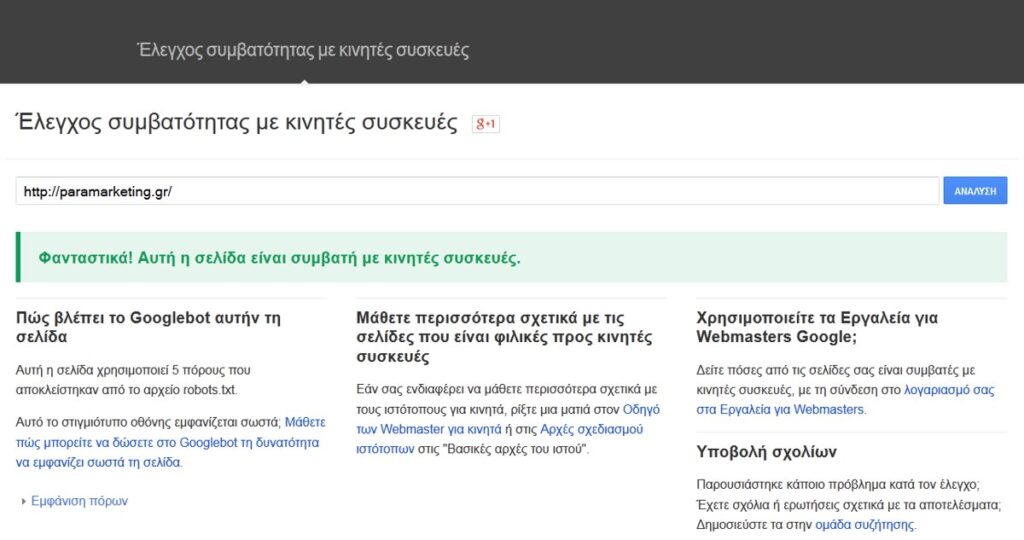Open the header tab Έλεγχος συμβατότητας με κινητές συσκευές

click(303, 50)
